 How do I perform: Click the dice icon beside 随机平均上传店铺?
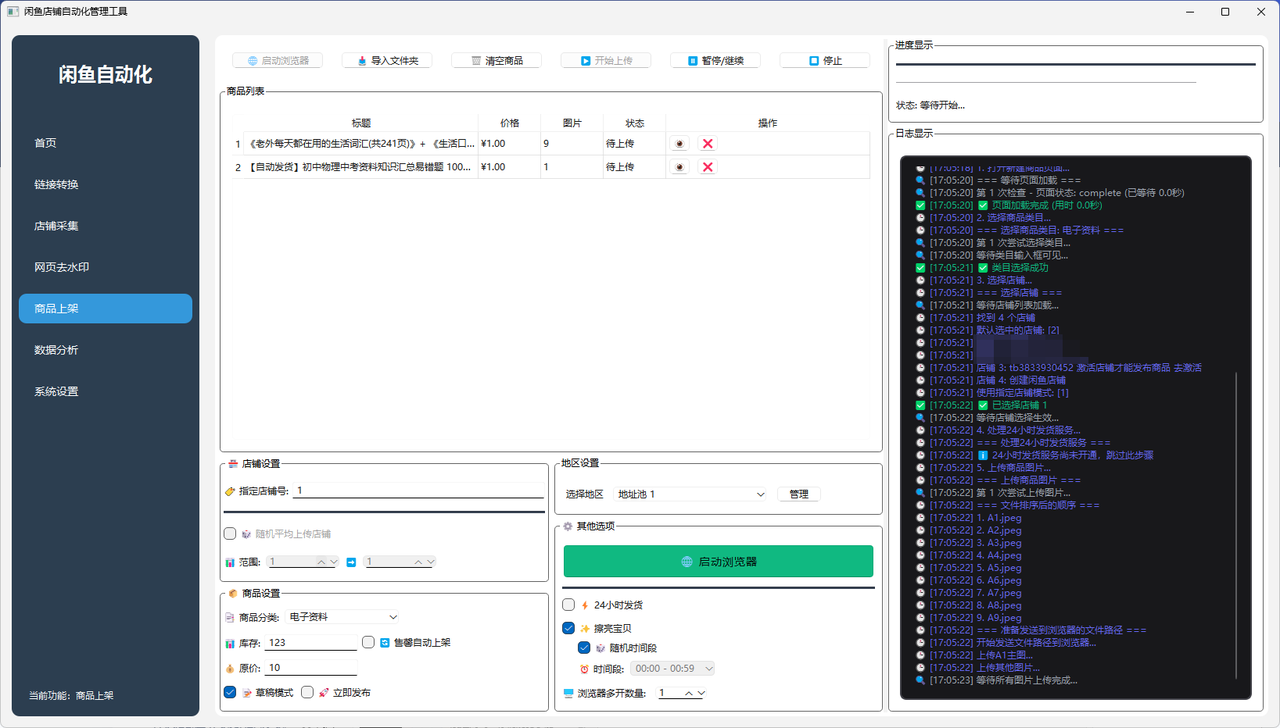coord(246,534)
